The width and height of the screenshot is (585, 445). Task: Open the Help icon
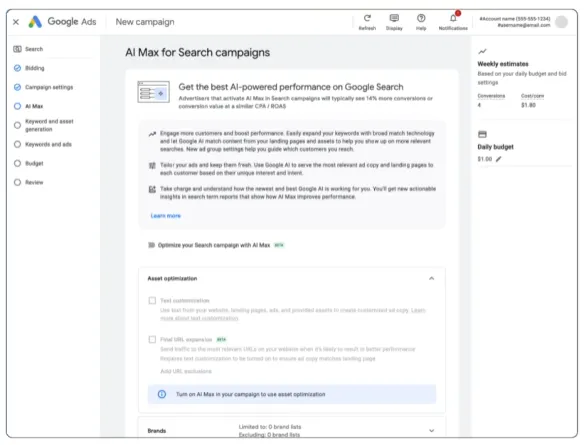click(x=421, y=18)
